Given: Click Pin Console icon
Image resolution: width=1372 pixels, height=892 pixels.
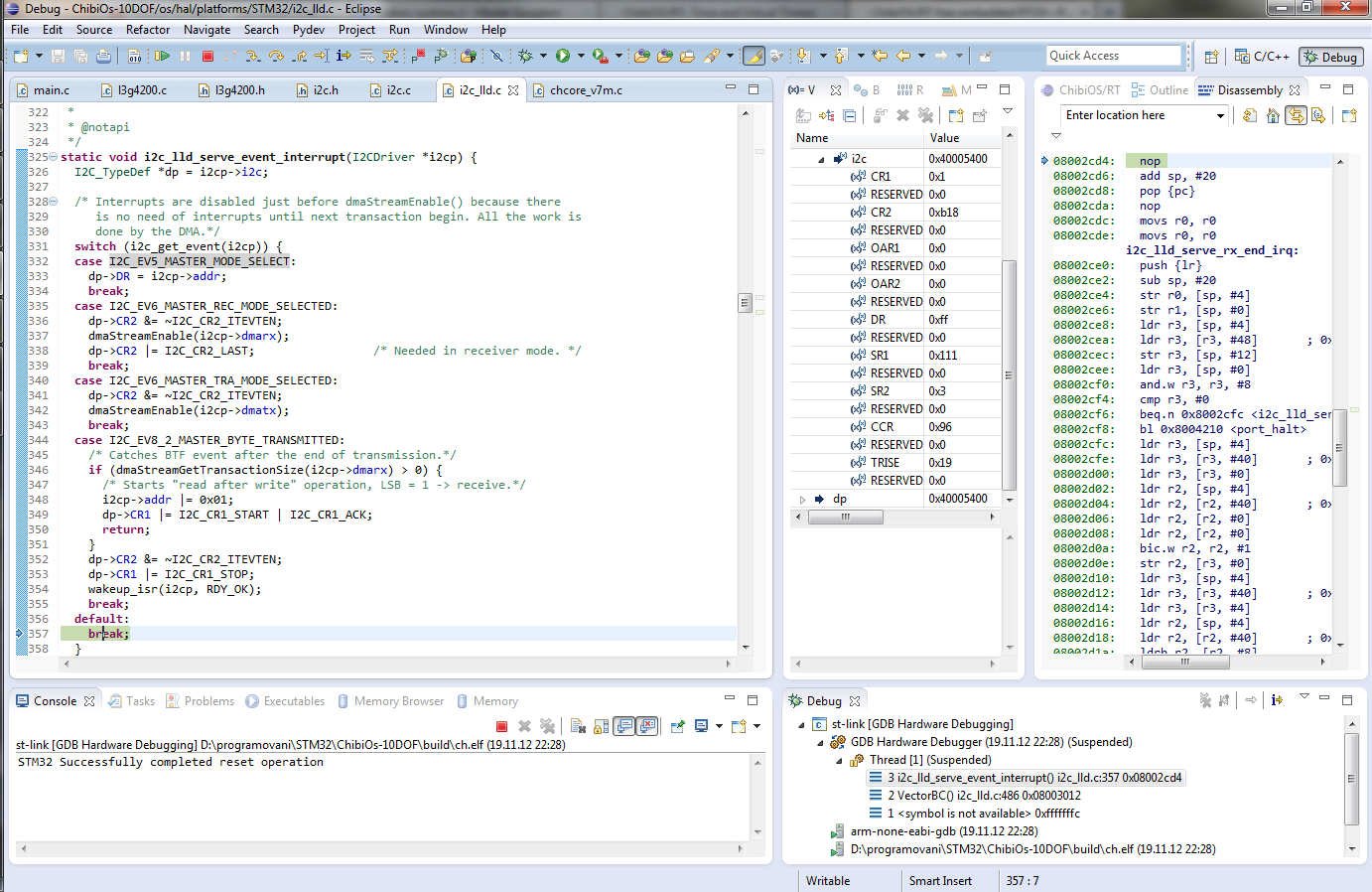Looking at the screenshot, I should pyautogui.click(x=678, y=726).
